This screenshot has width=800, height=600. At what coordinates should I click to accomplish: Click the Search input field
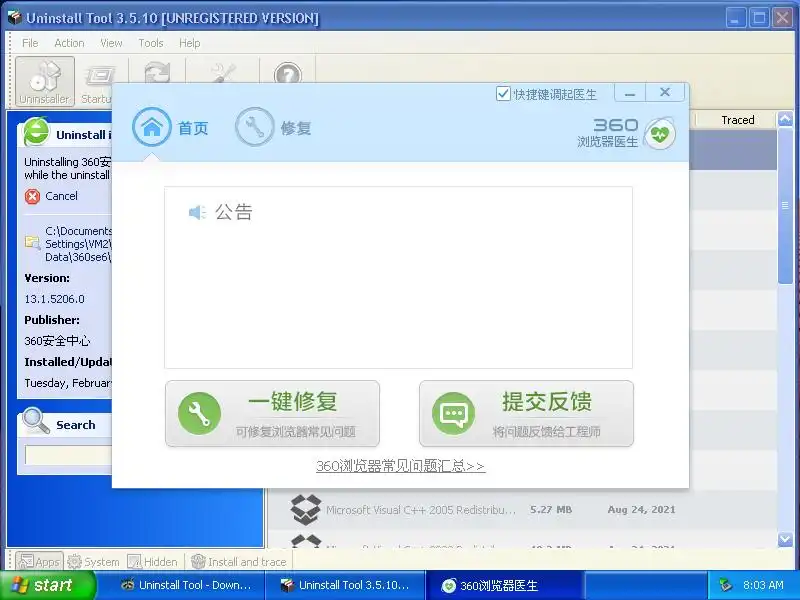point(68,455)
